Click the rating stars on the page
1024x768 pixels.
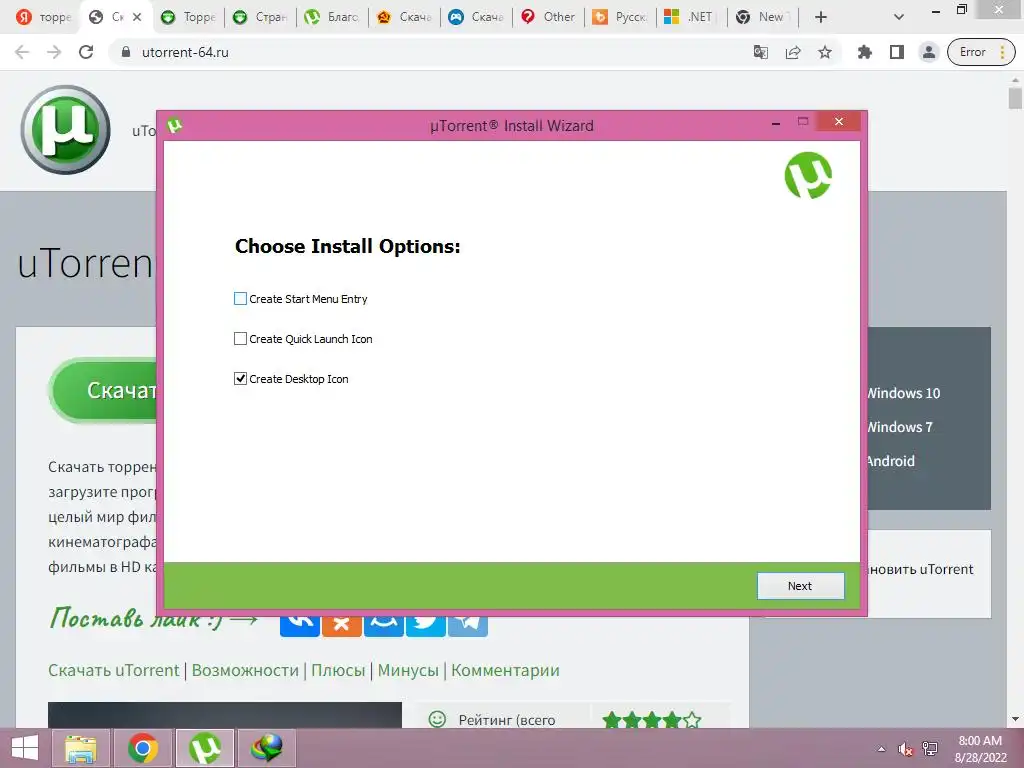pos(652,720)
